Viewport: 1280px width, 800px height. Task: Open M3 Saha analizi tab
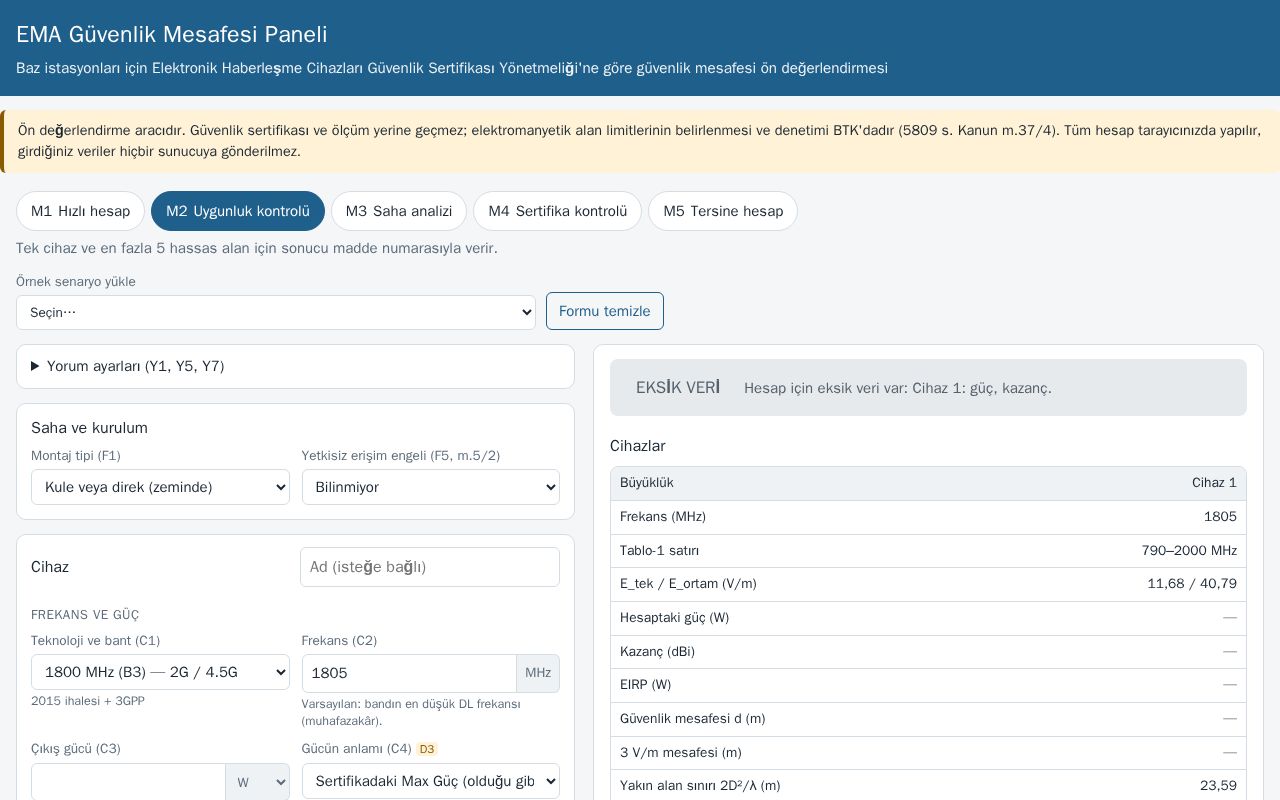(399, 211)
